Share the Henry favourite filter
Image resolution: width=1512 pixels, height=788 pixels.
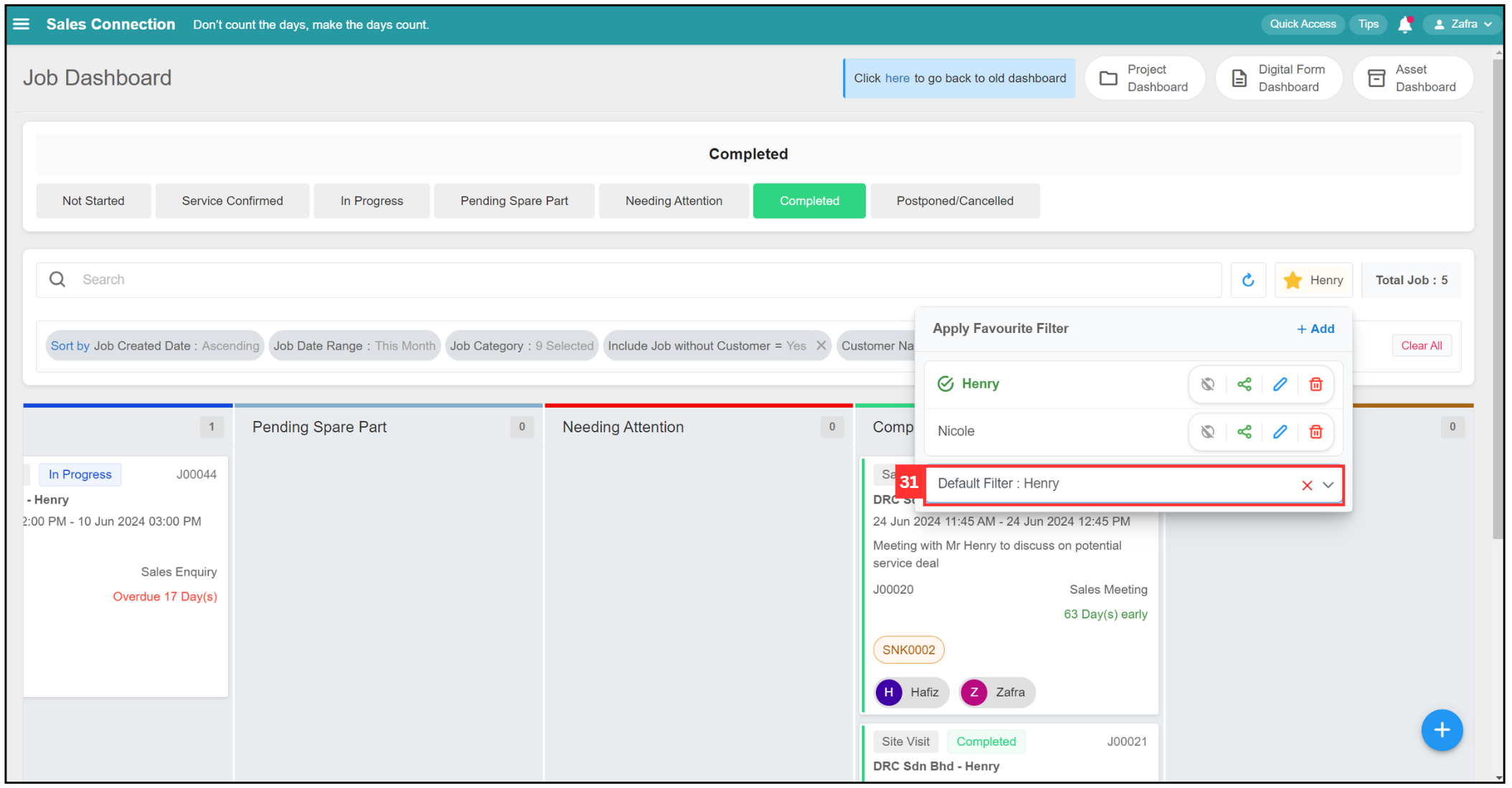pos(1244,384)
